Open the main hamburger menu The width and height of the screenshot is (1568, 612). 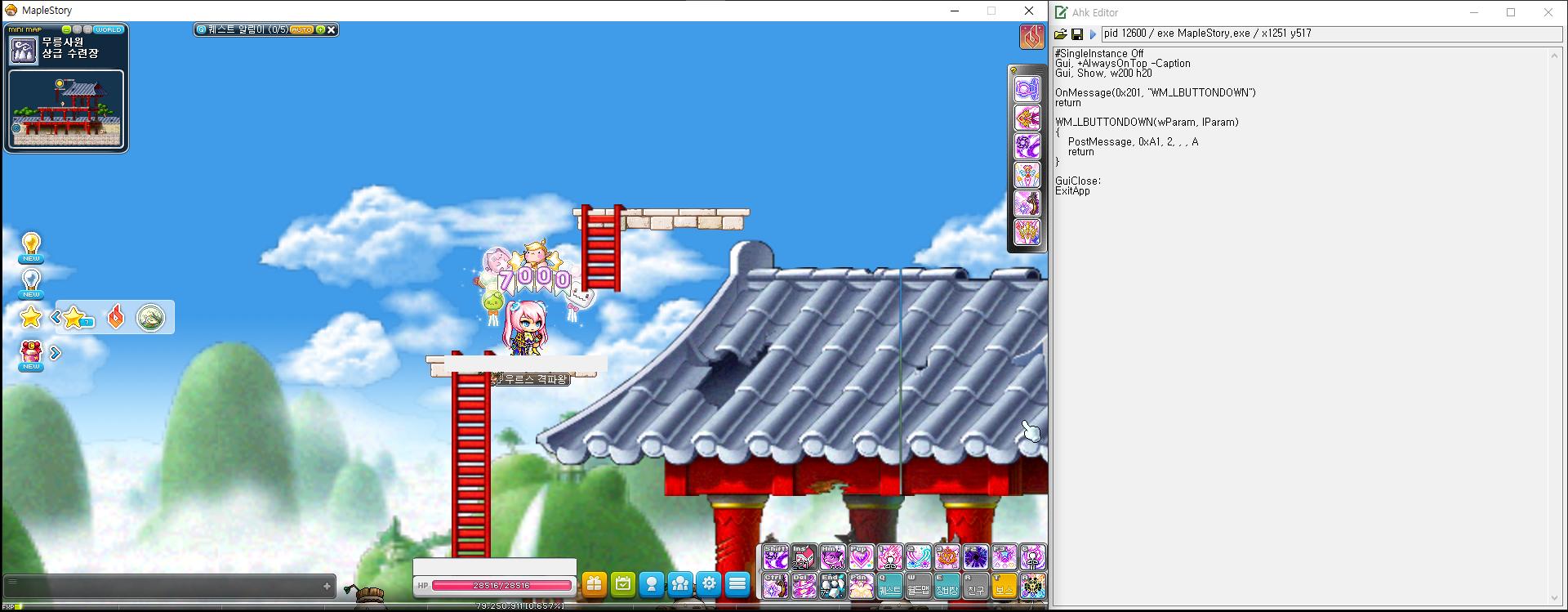pyautogui.click(x=737, y=584)
